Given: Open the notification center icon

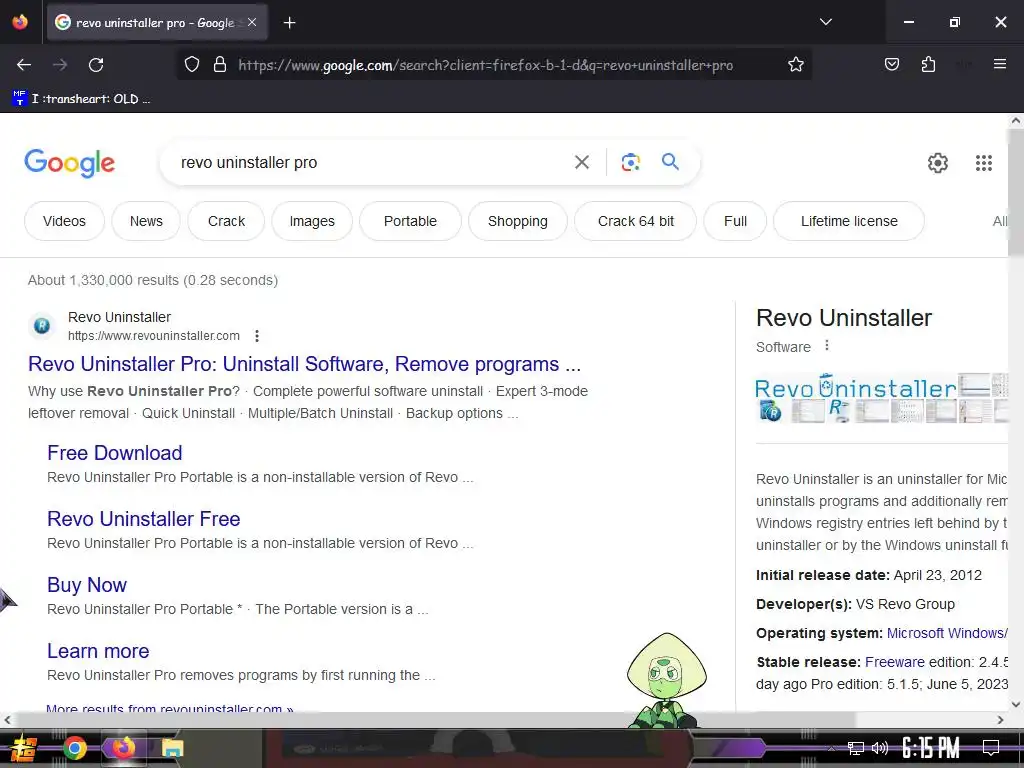Looking at the screenshot, I should [991, 748].
